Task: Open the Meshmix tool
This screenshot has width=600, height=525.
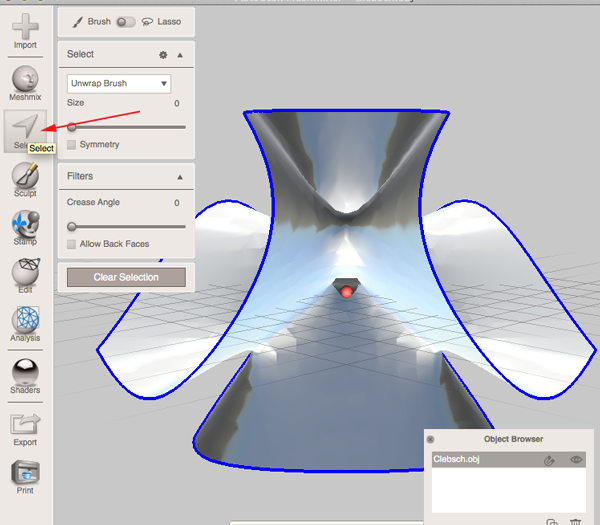Action: [25, 83]
